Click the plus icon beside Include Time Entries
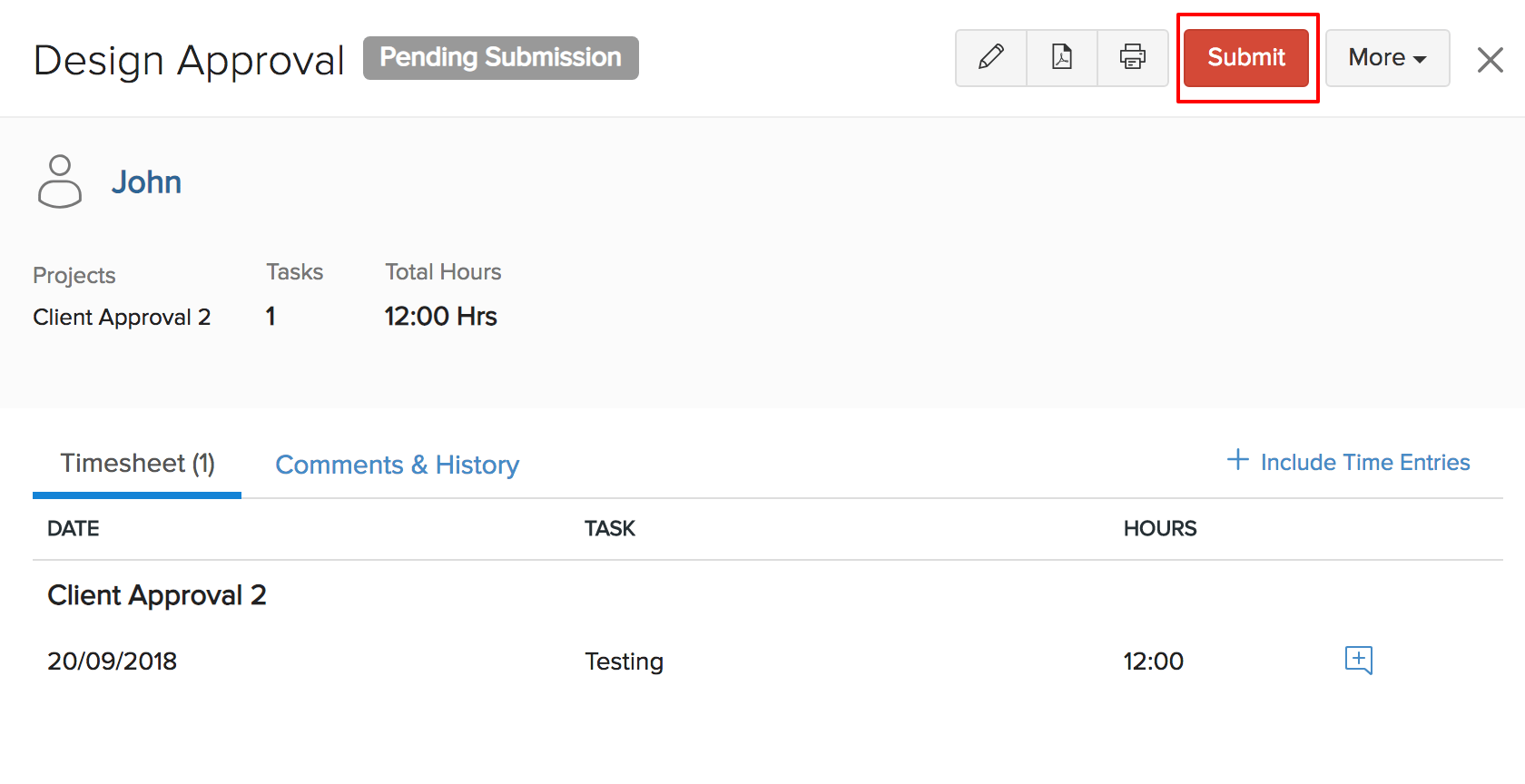 click(x=1237, y=460)
